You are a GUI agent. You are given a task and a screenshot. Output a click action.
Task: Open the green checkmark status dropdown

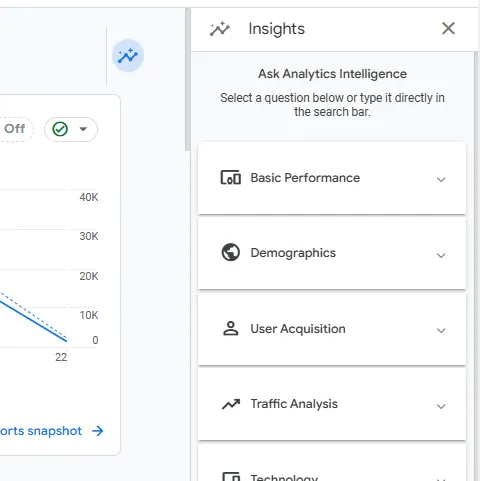click(x=71, y=129)
